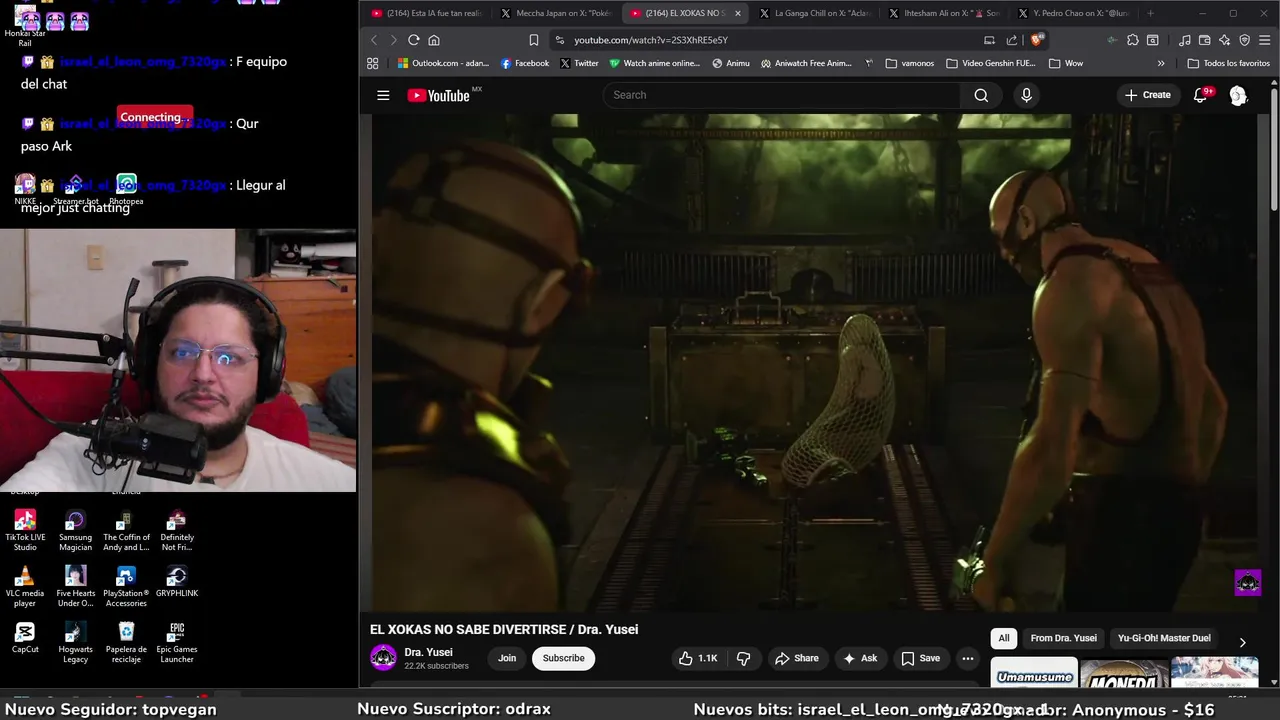This screenshot has width=1280, height=720.
Task: Select the From Dra. Yusei chip
Action: pos(1063,638)
